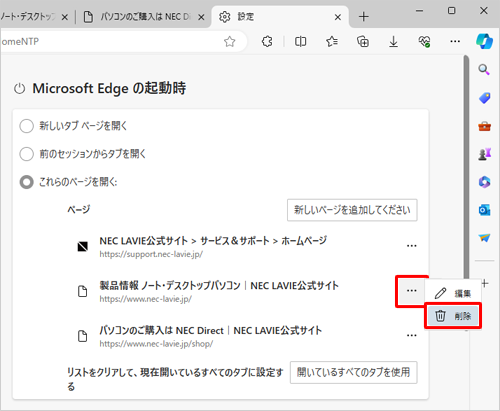This screenshot has width=500, height=411.
Task: Toggle split screen view icon
Action: pyautogui.click(x=300, y=42)
